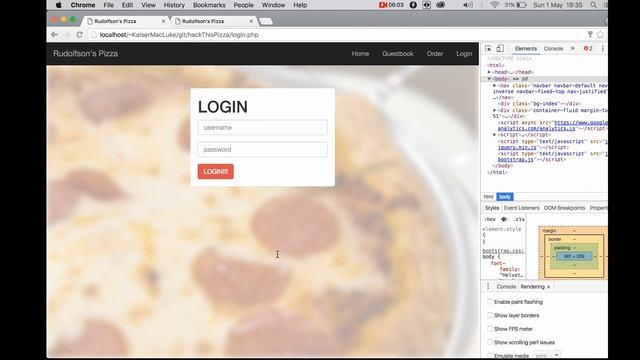Click the blue content box in box model

click(x=574, y=256)
